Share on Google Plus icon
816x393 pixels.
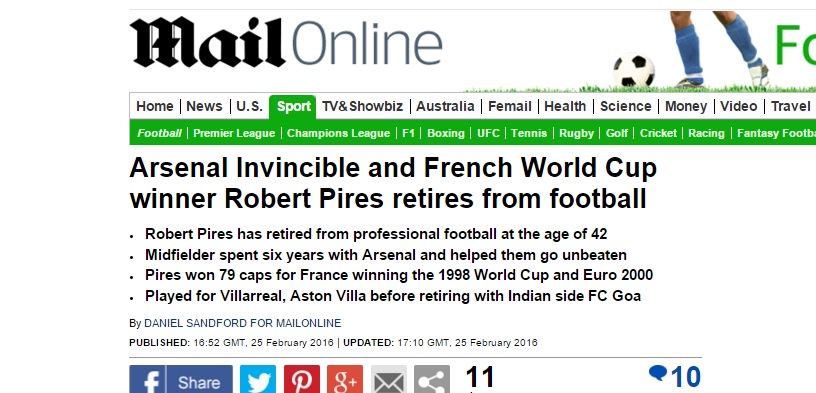[x=345, y=379]
